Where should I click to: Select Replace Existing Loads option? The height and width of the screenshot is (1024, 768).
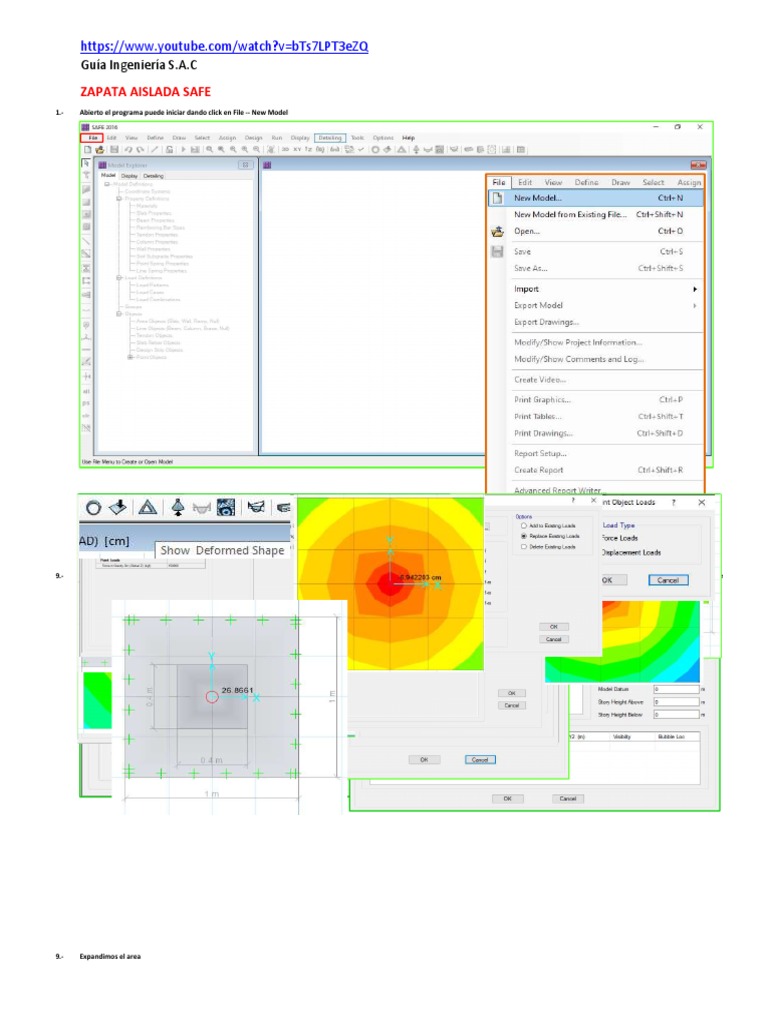[x=524, y=536]
